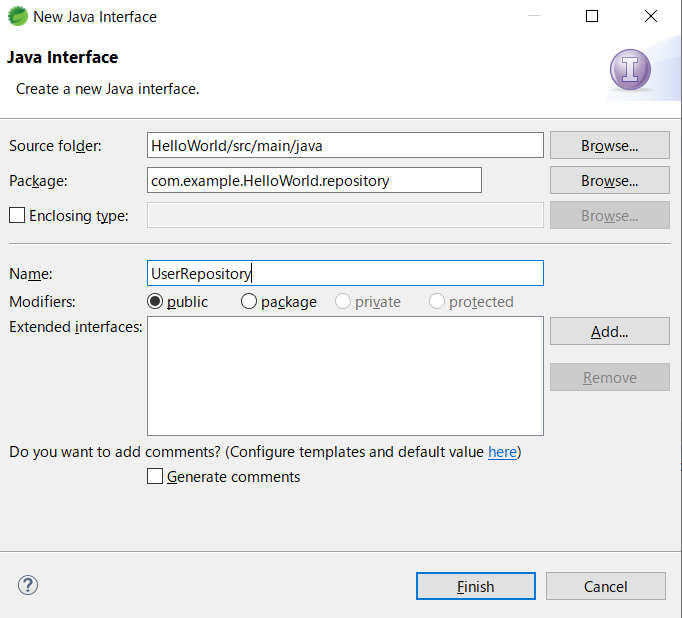This screenshot has width=682, height=618.
Task: Open Add extended interfaces dialog
Action: point(609,331)
